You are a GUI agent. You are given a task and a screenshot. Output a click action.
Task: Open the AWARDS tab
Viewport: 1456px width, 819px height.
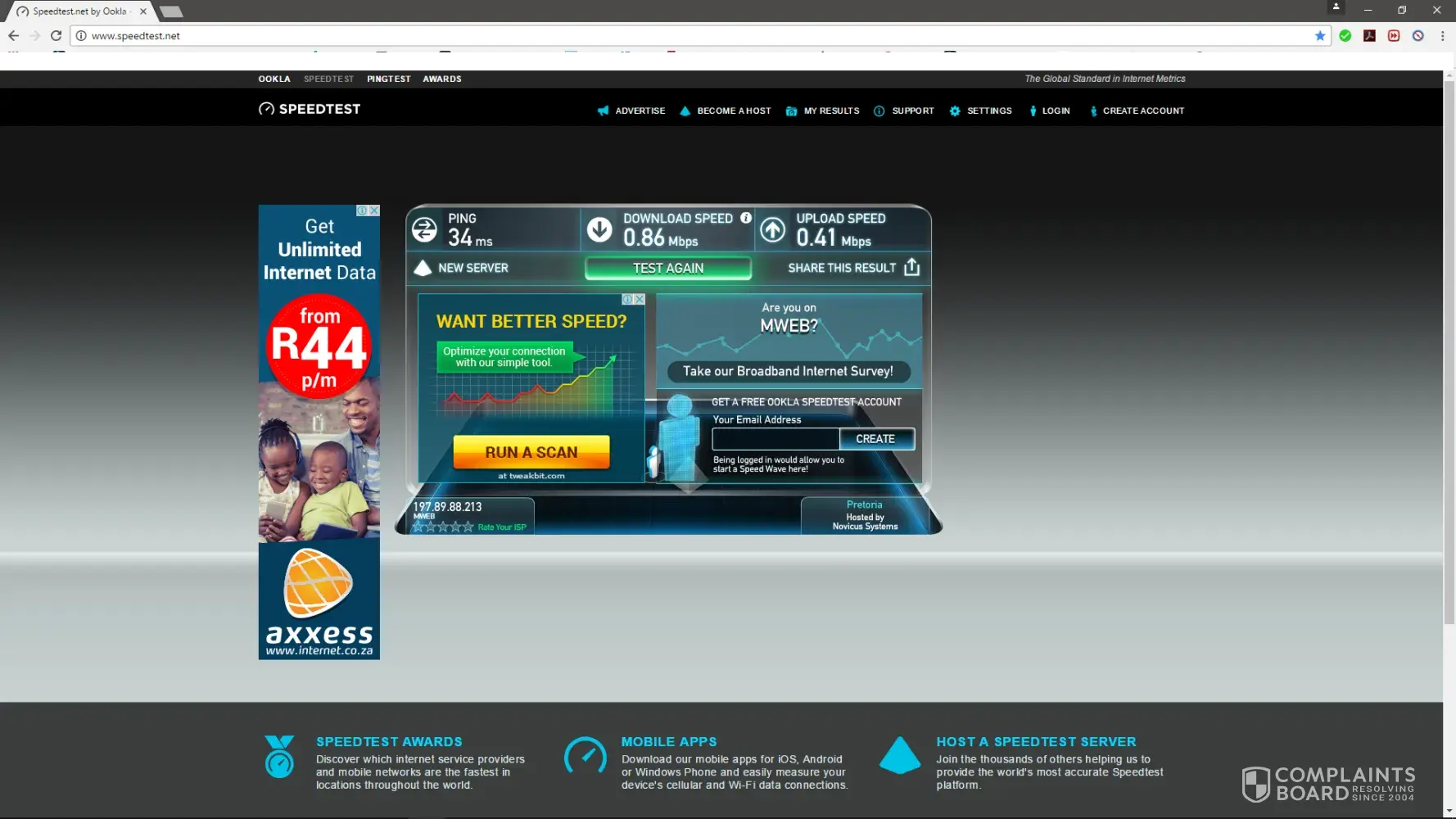442,79
